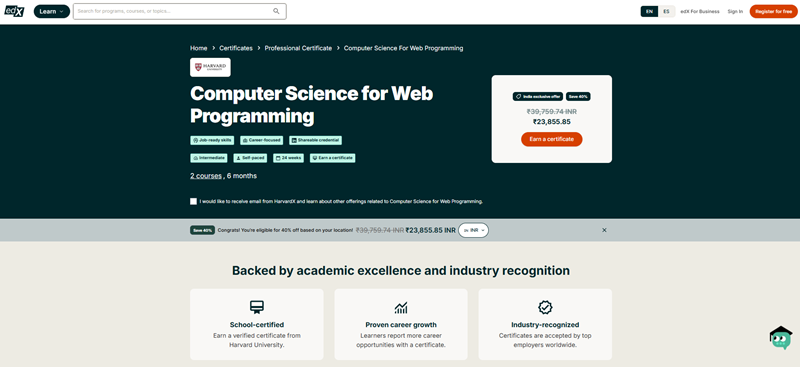Switch language to EN
The image size is (800, 367).
pyautogui.click(x=649, y=11)
